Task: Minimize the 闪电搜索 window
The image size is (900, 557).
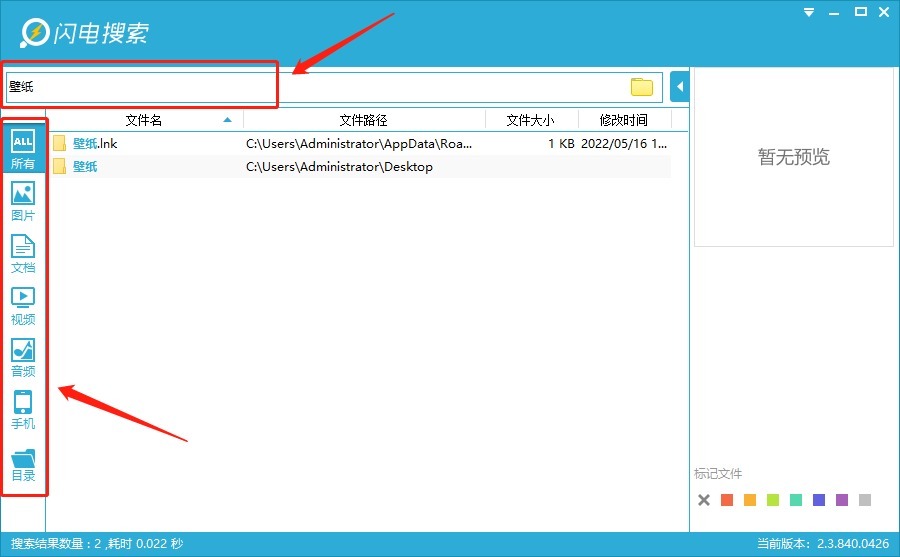Action: pyautogui.click(x=834, y=13)
